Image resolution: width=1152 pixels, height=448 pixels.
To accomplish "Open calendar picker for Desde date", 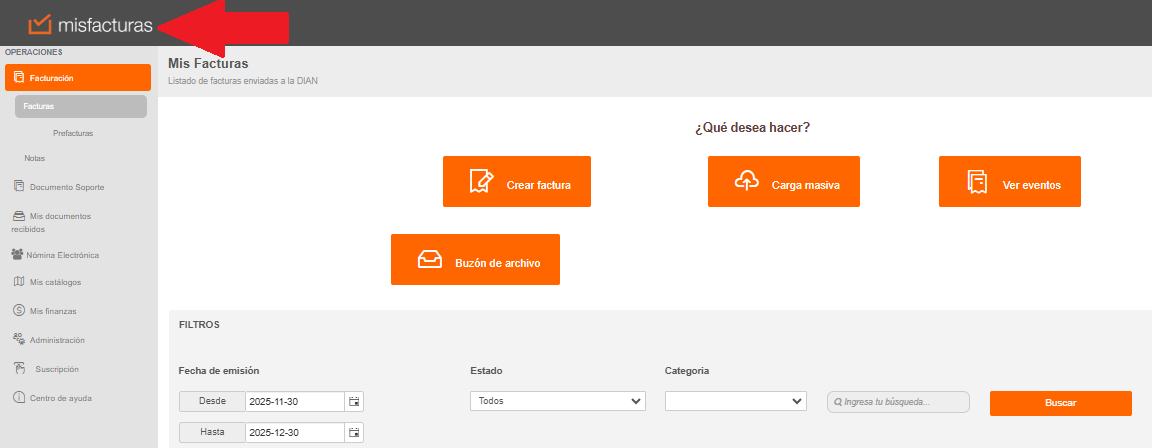I will (x=354, y=401).
